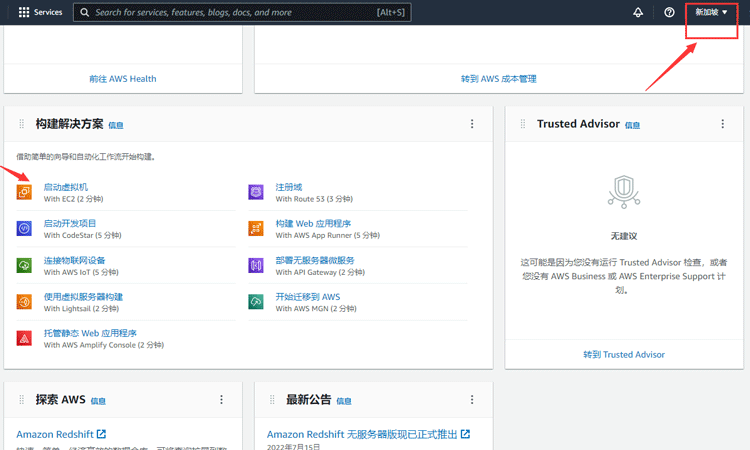Grab the 构建解决方案 widget drag handle
This screenshot has height=450, width=750.
(22, 124)
